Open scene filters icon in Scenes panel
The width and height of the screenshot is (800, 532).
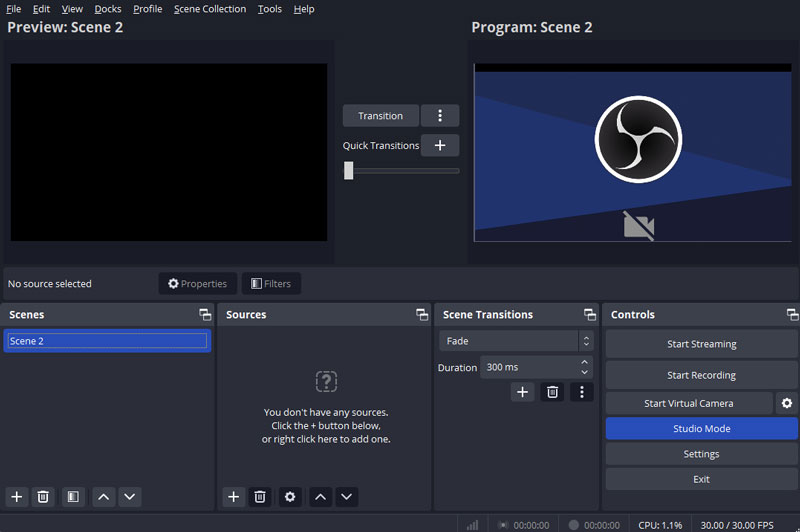[73, 496]
